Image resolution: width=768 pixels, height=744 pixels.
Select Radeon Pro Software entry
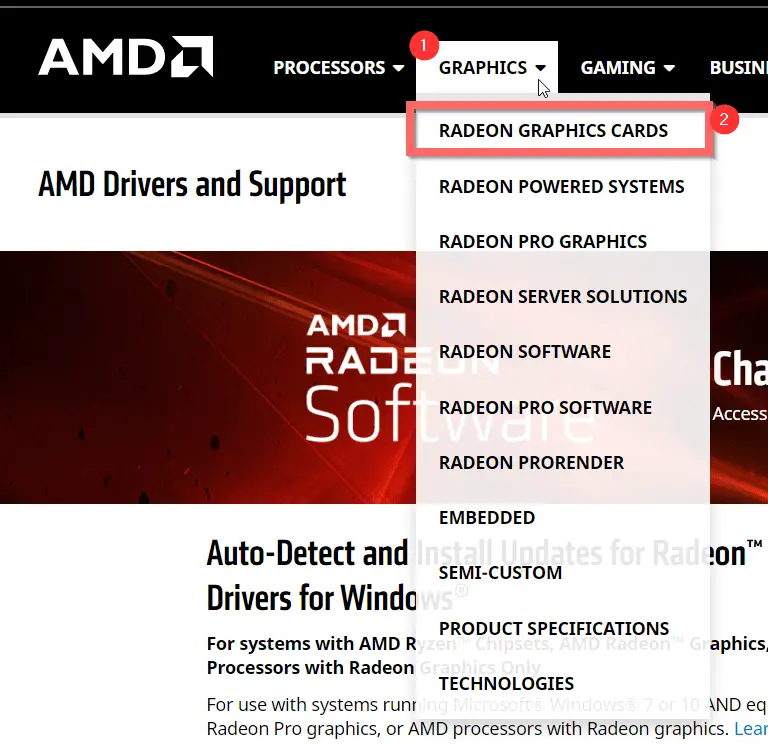click(545, 407)
